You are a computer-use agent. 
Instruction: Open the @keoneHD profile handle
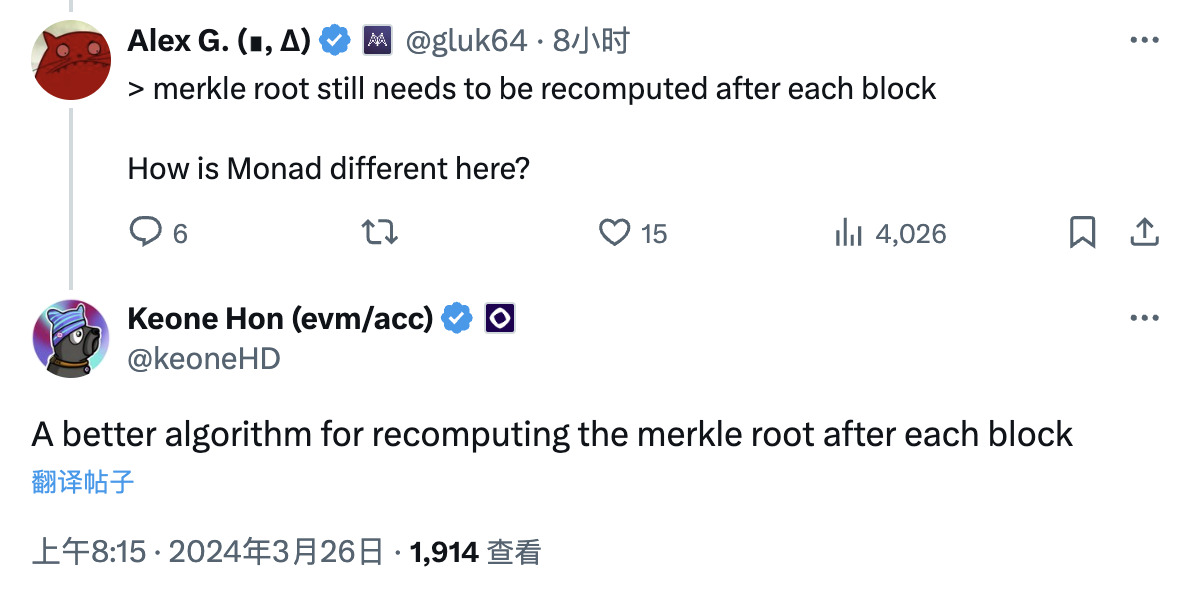click(204, 357)
